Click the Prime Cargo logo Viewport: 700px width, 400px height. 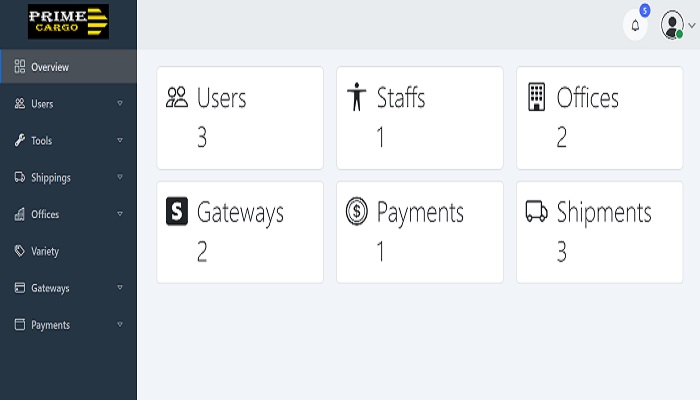68,22
